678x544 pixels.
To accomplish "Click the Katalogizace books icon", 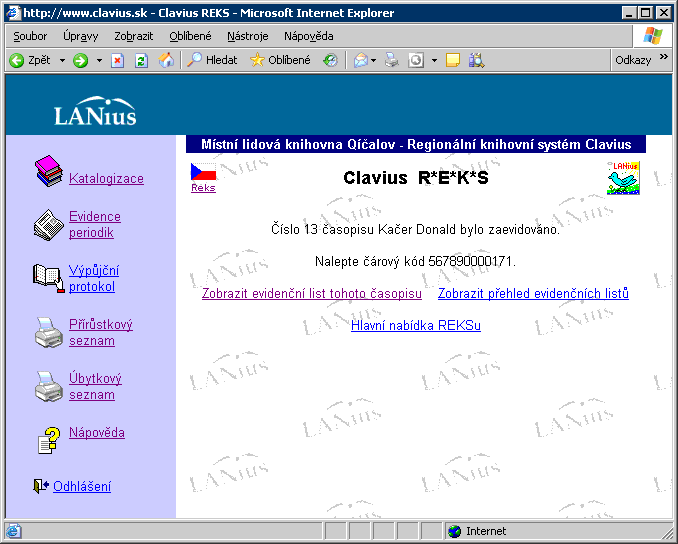I will point(49,171).
